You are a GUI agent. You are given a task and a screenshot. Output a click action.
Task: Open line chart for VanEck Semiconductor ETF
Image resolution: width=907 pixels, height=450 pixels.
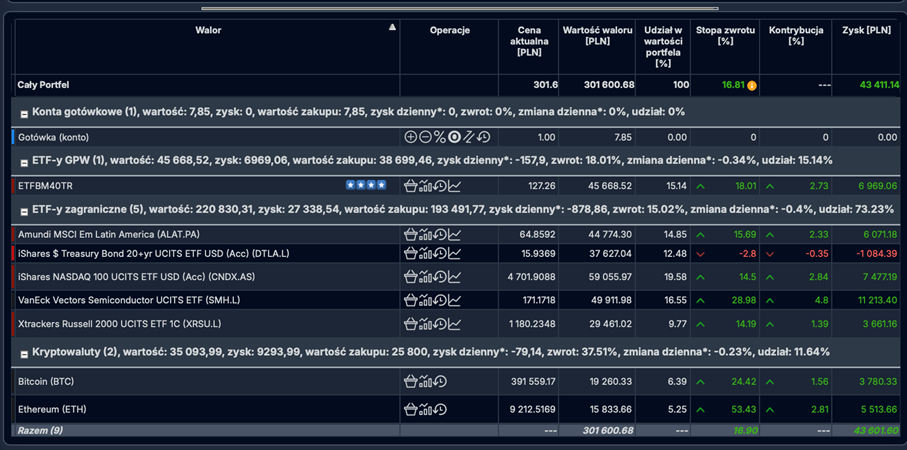[x=455, y=299]
